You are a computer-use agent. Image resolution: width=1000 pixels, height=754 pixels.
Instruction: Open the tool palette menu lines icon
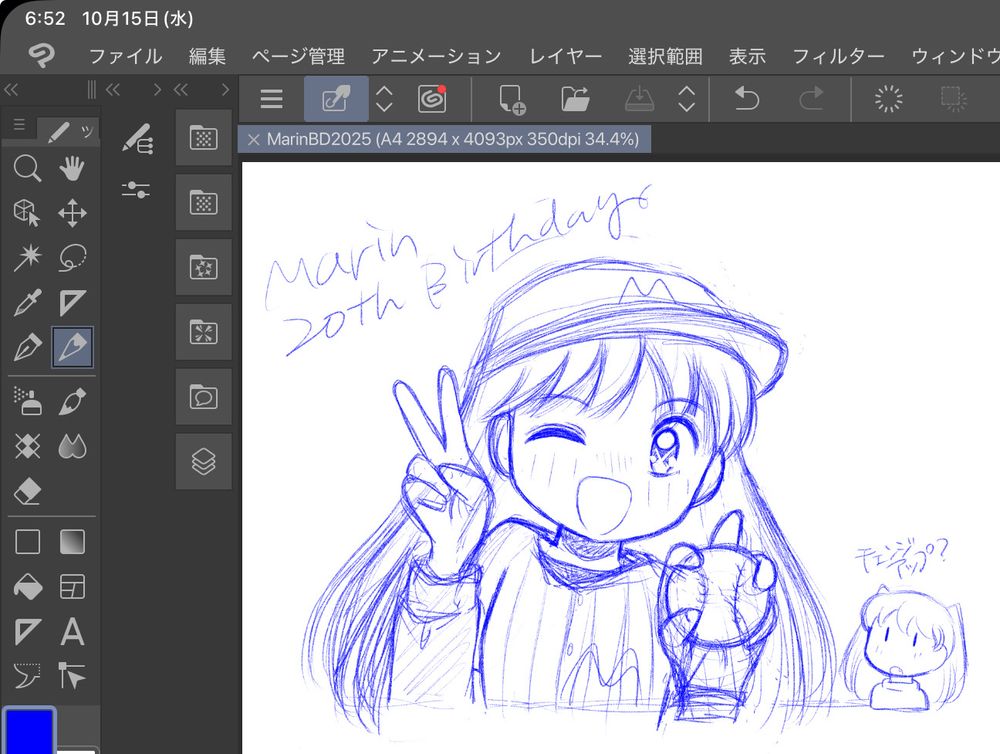[19, 124]
